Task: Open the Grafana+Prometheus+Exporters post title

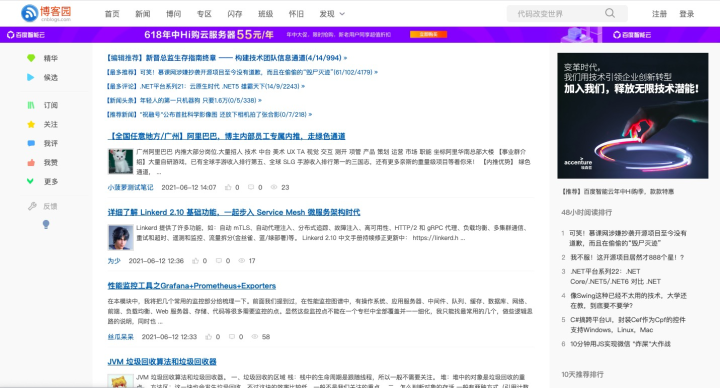Action: point(192,286)
